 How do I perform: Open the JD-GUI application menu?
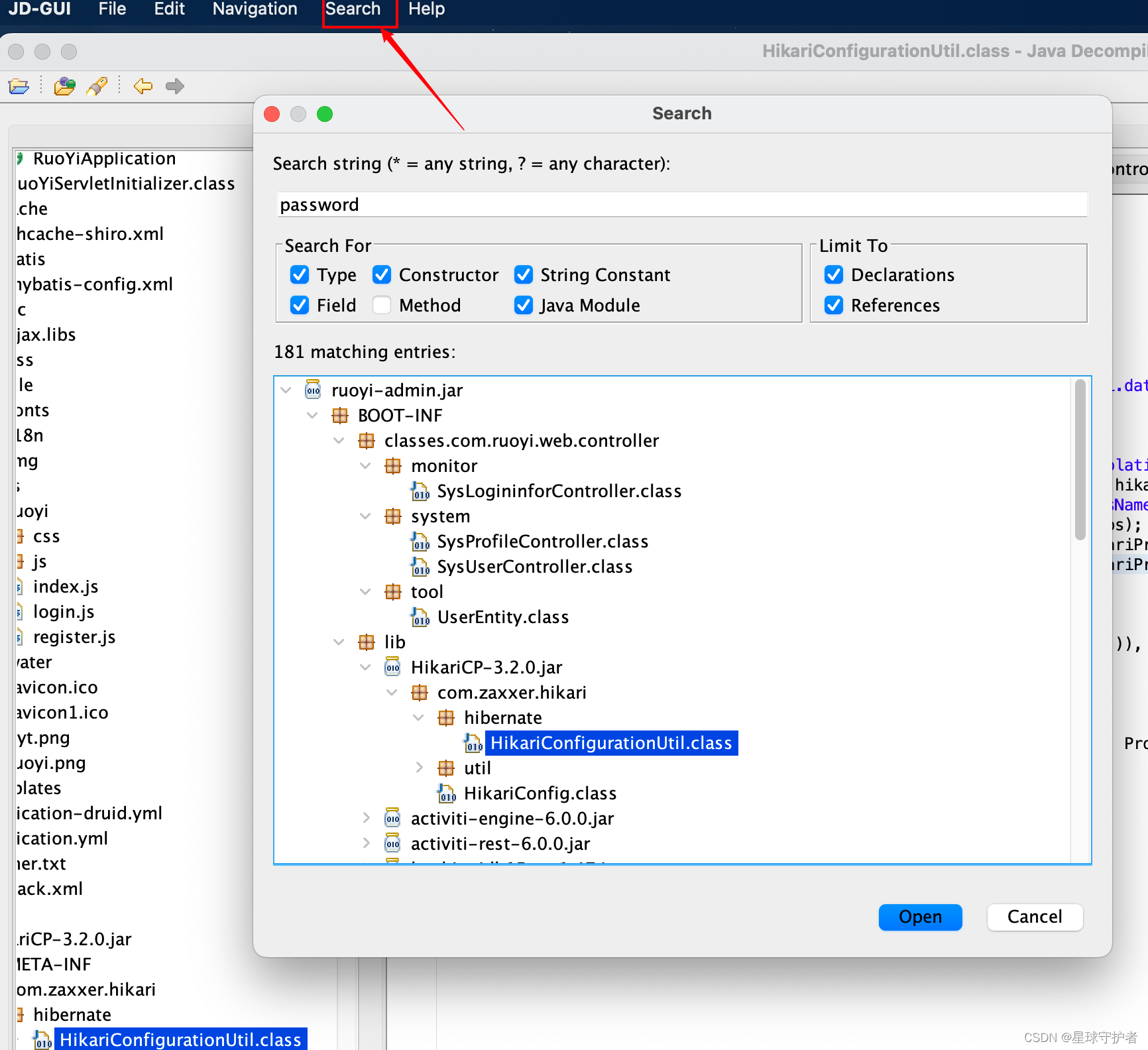coord(40,9)
